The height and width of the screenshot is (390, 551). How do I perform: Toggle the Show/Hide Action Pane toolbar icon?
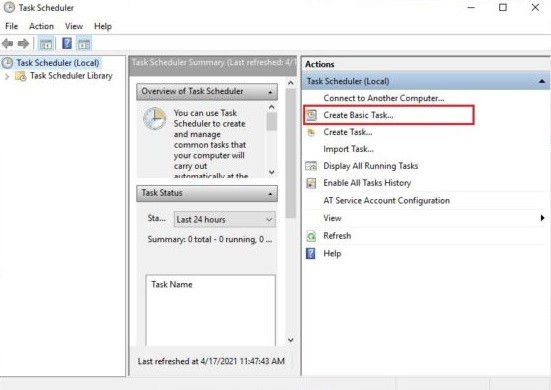(84, 44)
